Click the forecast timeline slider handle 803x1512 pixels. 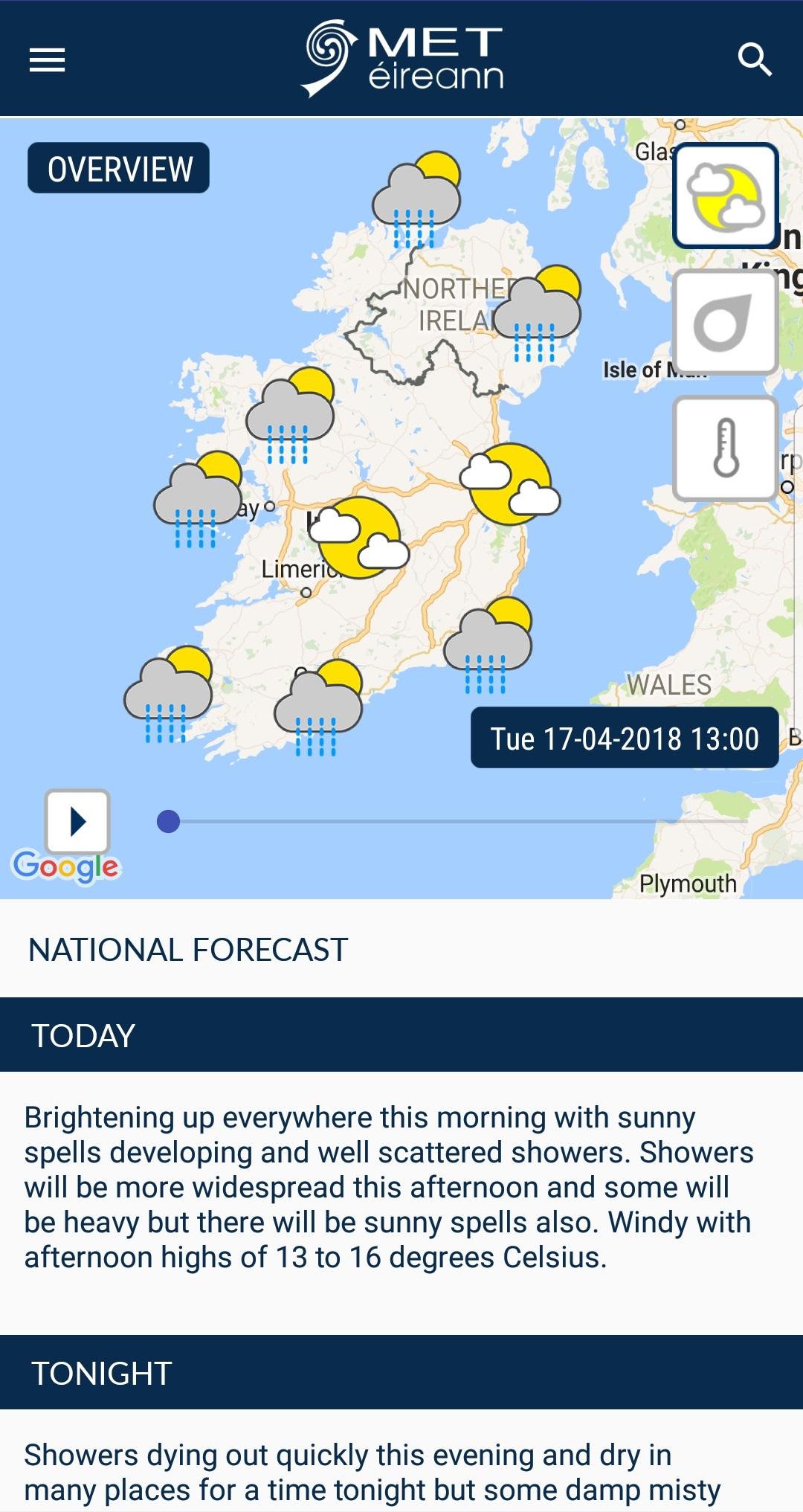tap(169, 821)
